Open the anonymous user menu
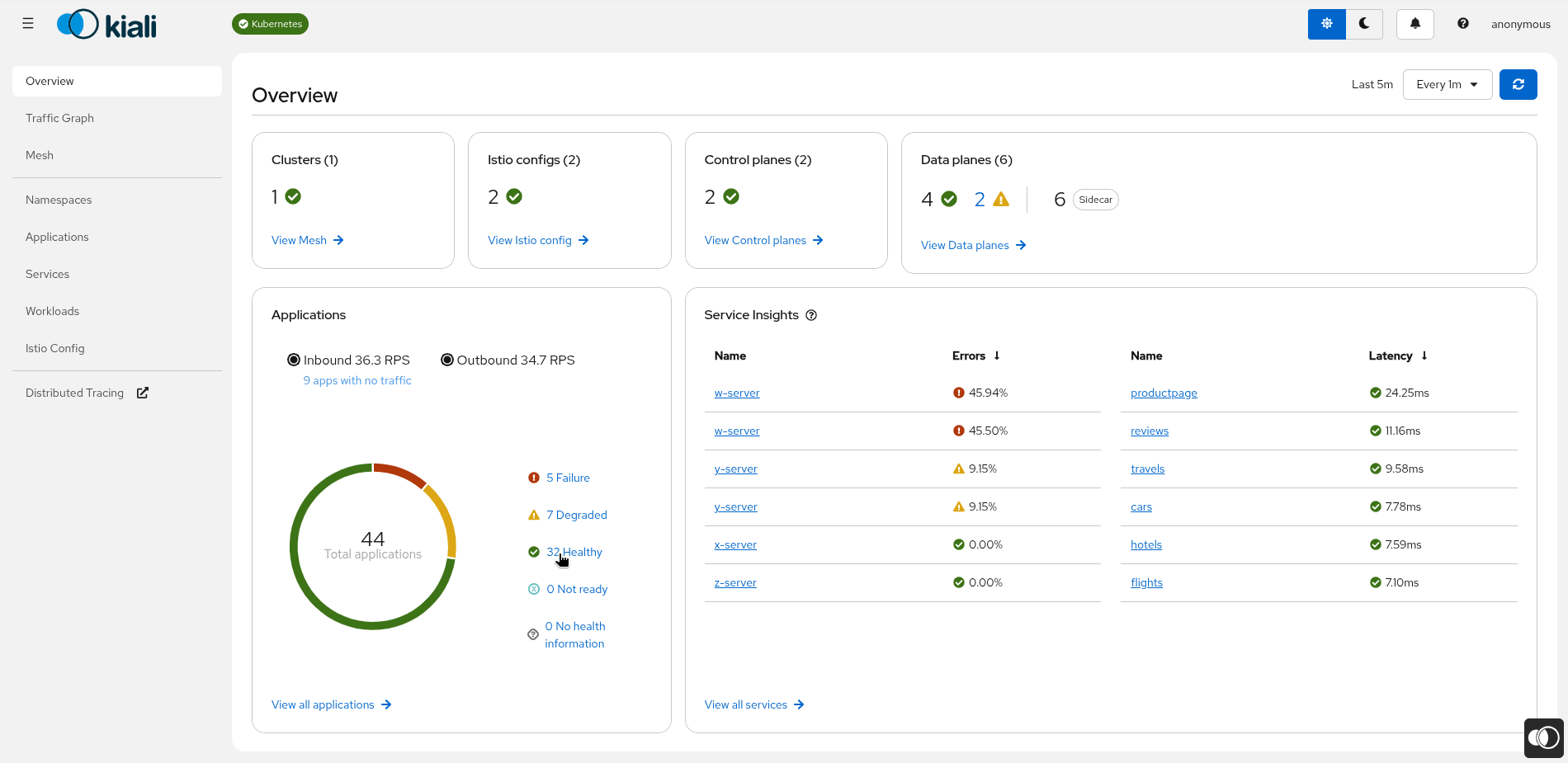 (x=1520, y=24)
